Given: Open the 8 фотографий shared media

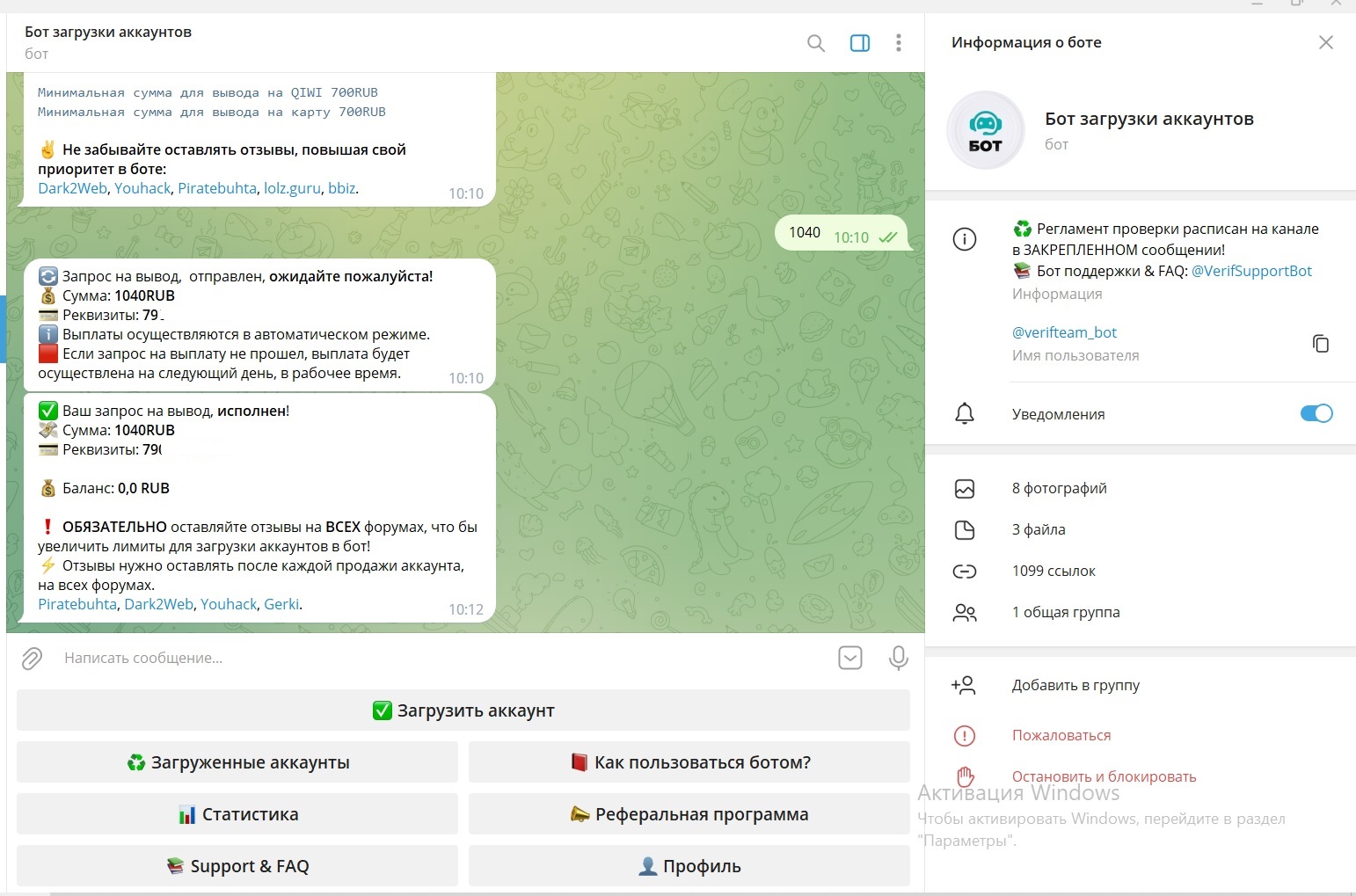Looking at the screenshot, I should coord(1059,488).
